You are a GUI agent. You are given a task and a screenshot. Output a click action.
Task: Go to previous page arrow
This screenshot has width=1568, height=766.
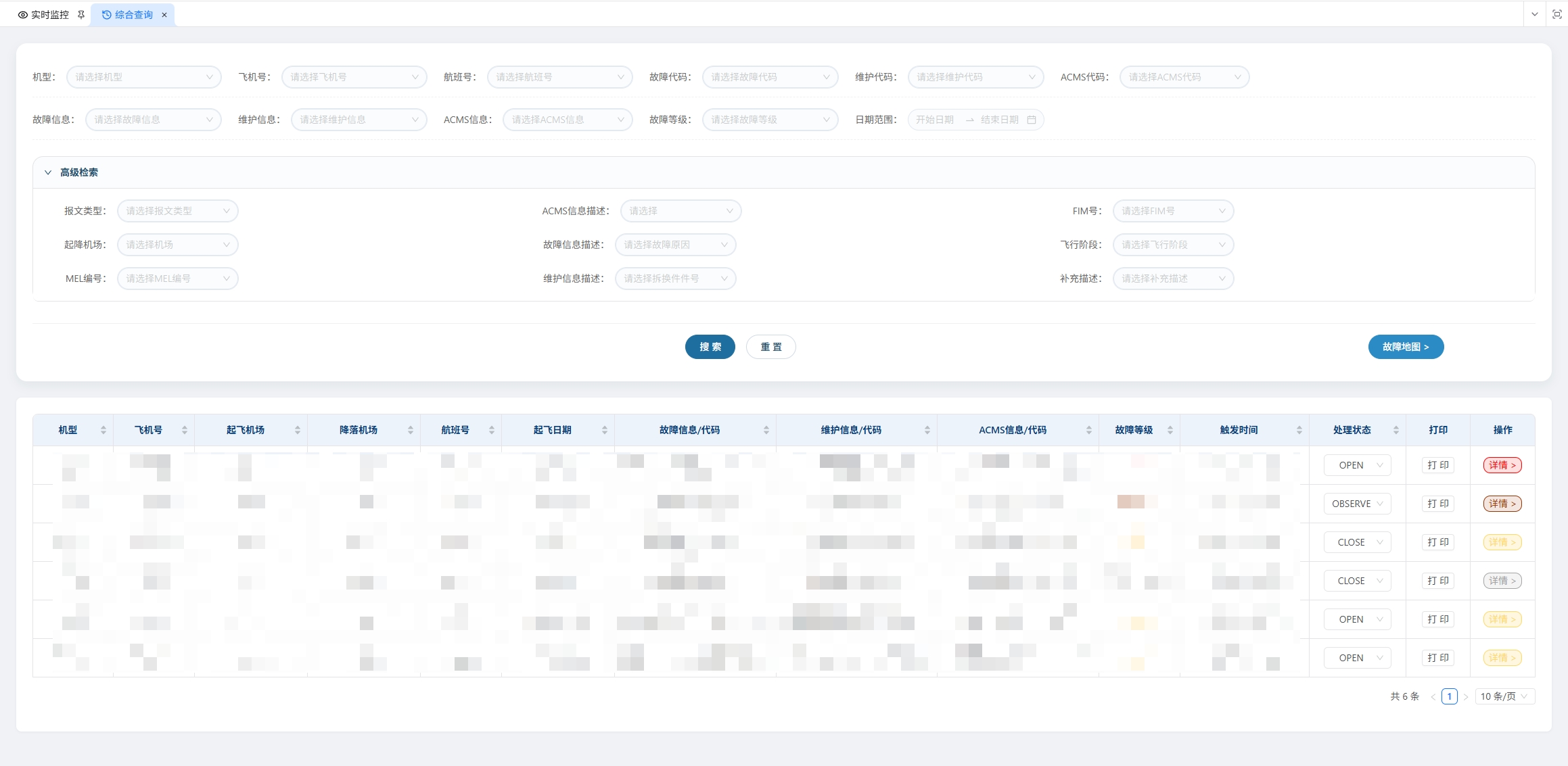1433,696
